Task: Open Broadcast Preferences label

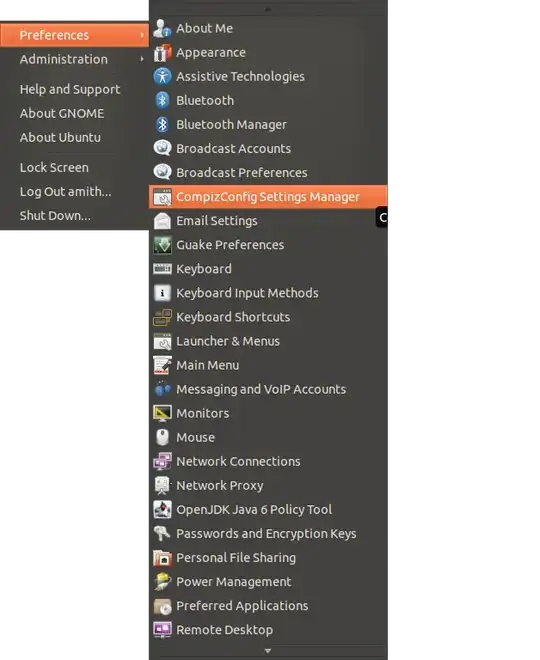Action: pos(242,173)
